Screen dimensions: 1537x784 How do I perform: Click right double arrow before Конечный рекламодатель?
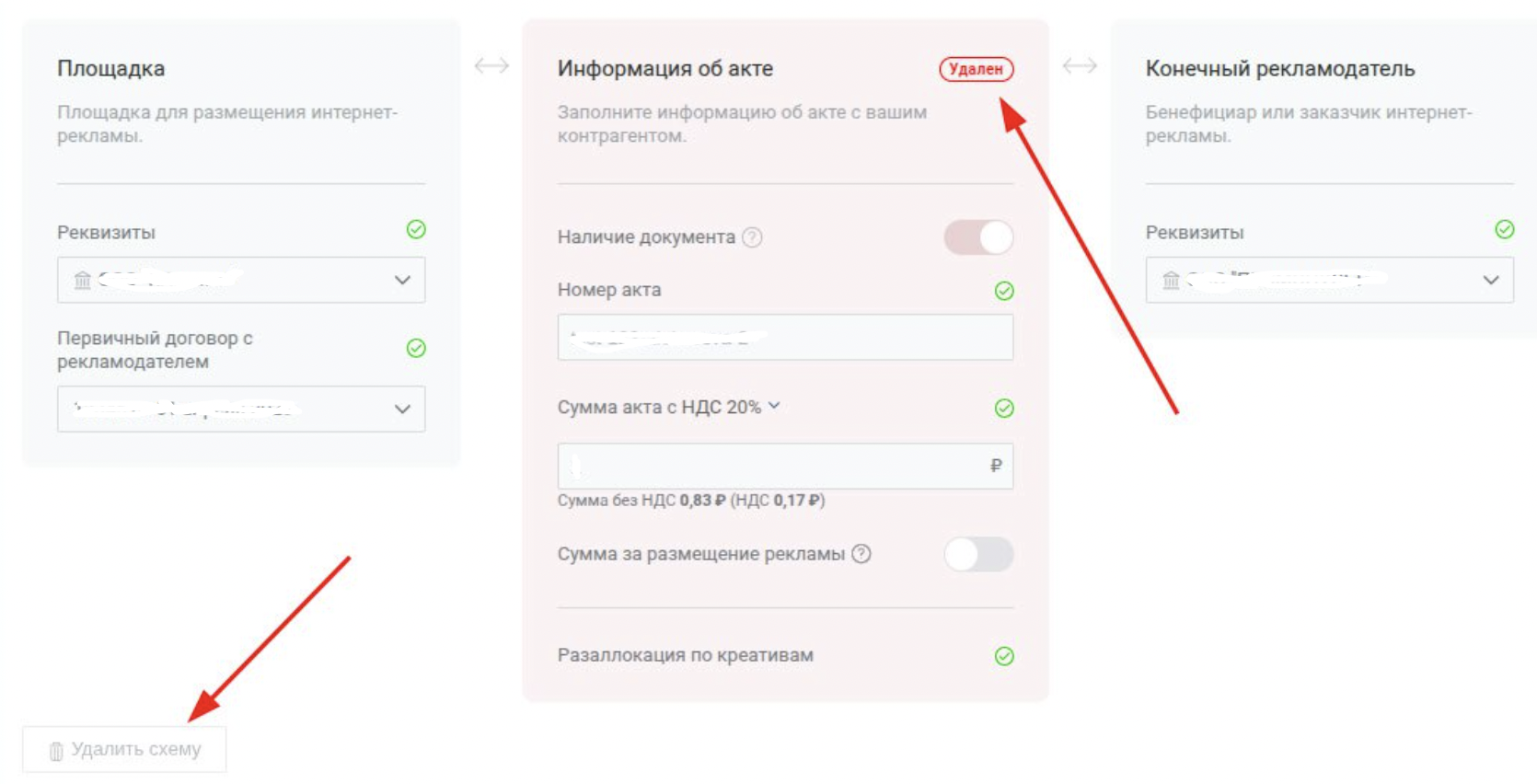click(x=1080, y=66)
